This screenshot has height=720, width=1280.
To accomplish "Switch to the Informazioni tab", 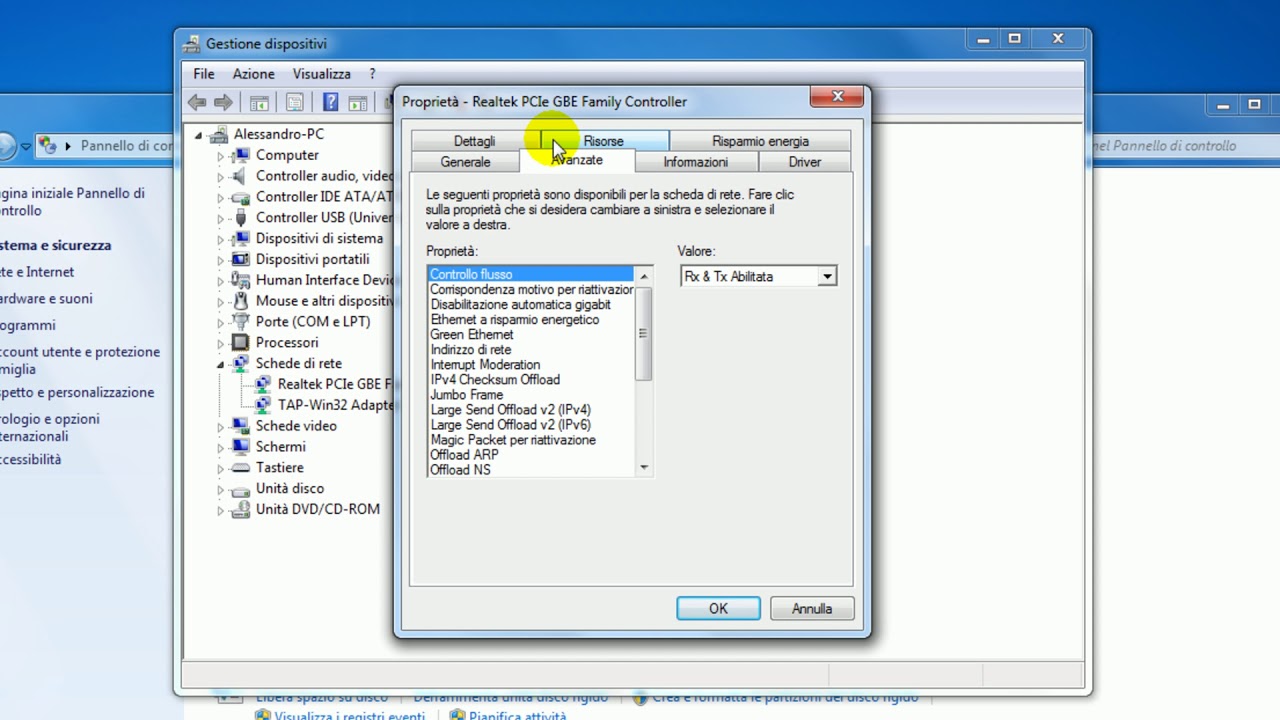I will 696,162.
